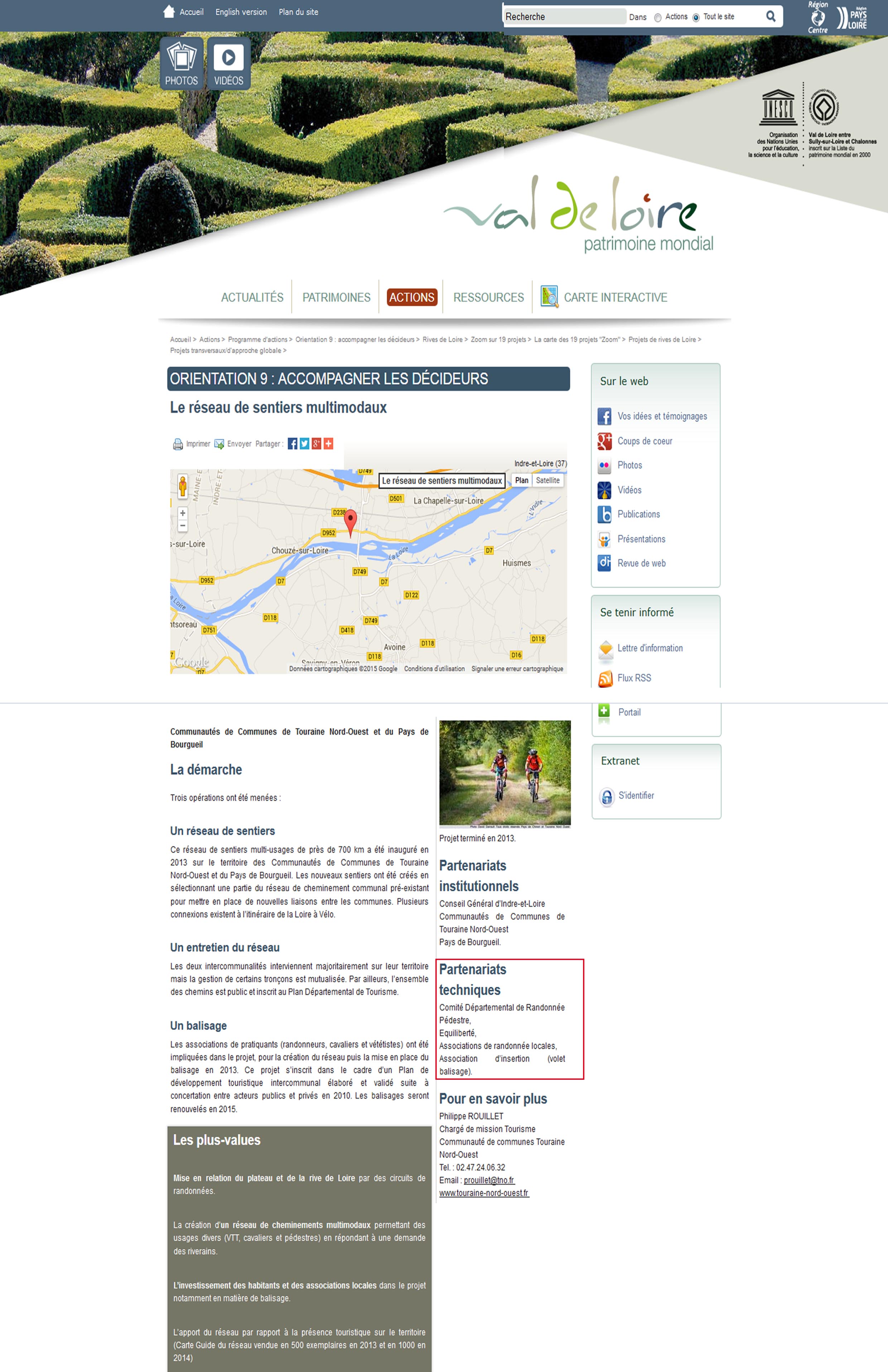888x1372 pixels.
Task: Select the Tout le site radio
Action: pyautogui.click(x=696, y=17)
